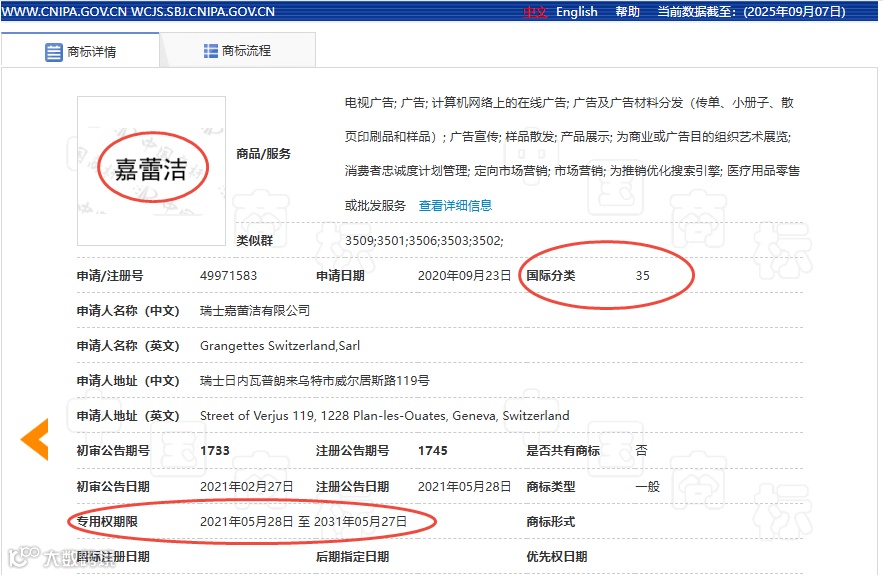Select registration announcement issue 1745
Image resolution: width=883 pixels, height=575 pixels.
pos(432,451)
